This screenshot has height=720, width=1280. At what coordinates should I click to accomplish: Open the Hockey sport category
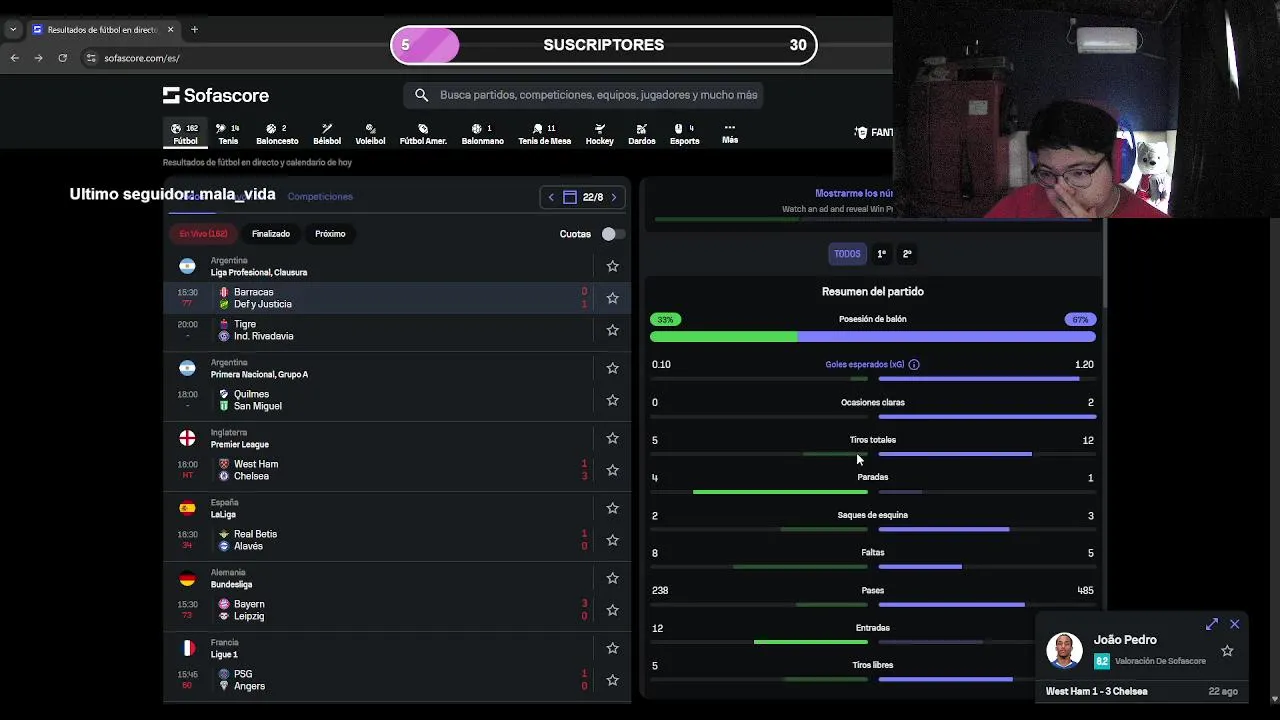[x=599, y=134]
